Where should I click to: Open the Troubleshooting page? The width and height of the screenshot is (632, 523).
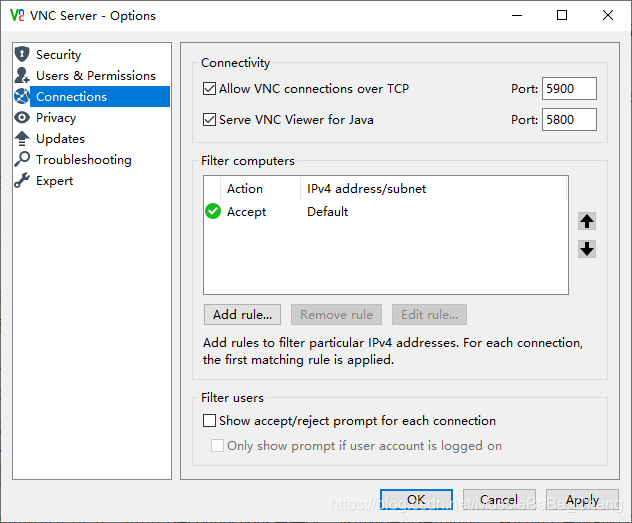(x=84, y=160)
